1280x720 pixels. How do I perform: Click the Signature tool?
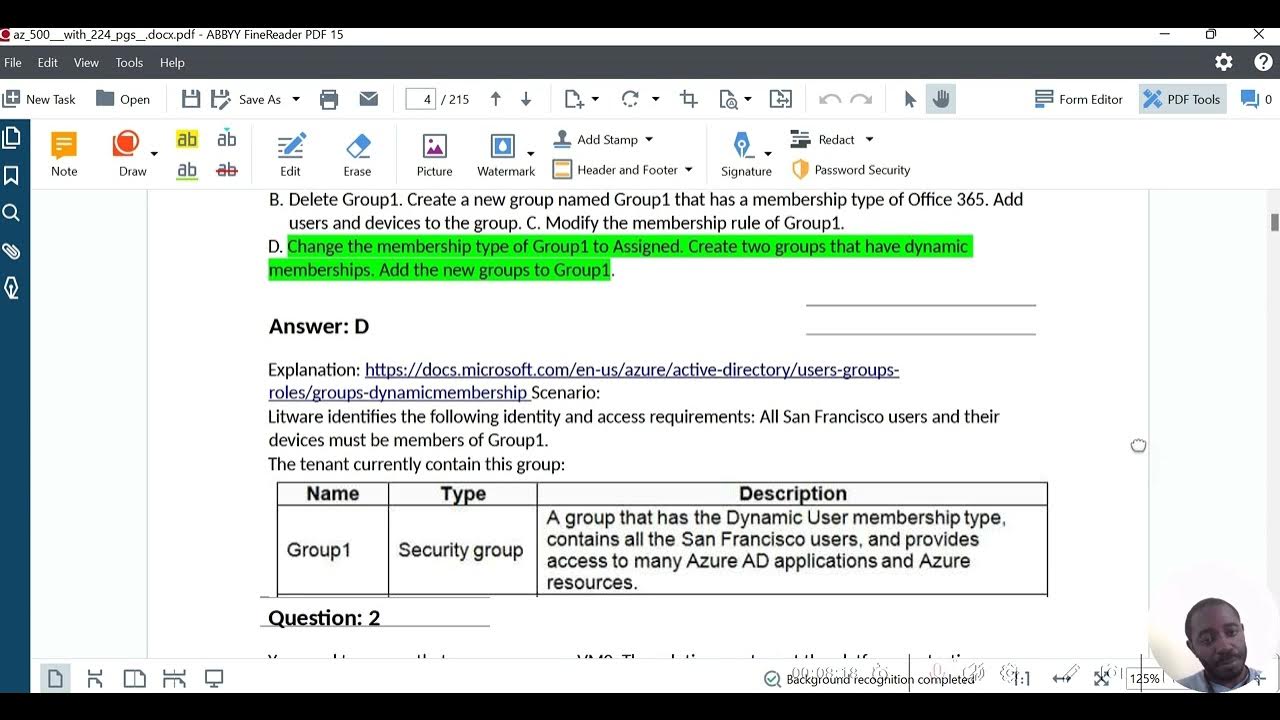tap(744, 154)
